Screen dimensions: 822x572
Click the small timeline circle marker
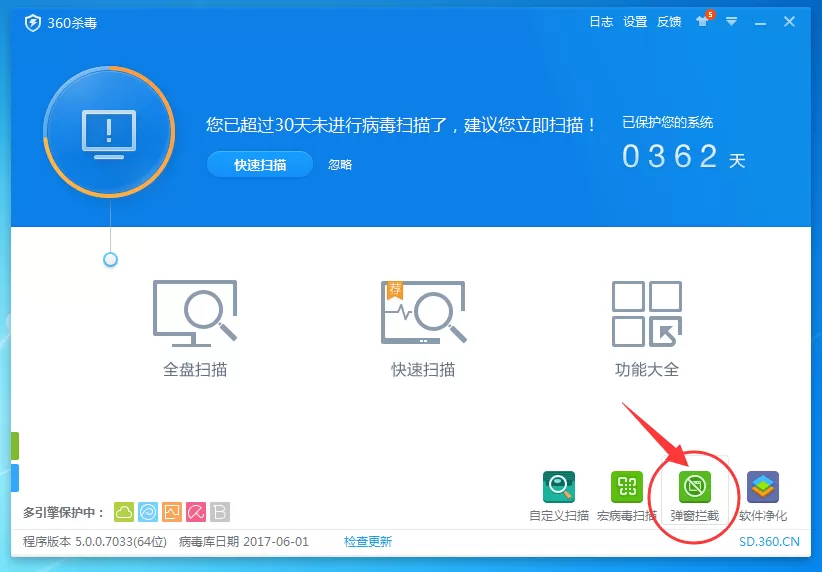[x=110, y=260]
